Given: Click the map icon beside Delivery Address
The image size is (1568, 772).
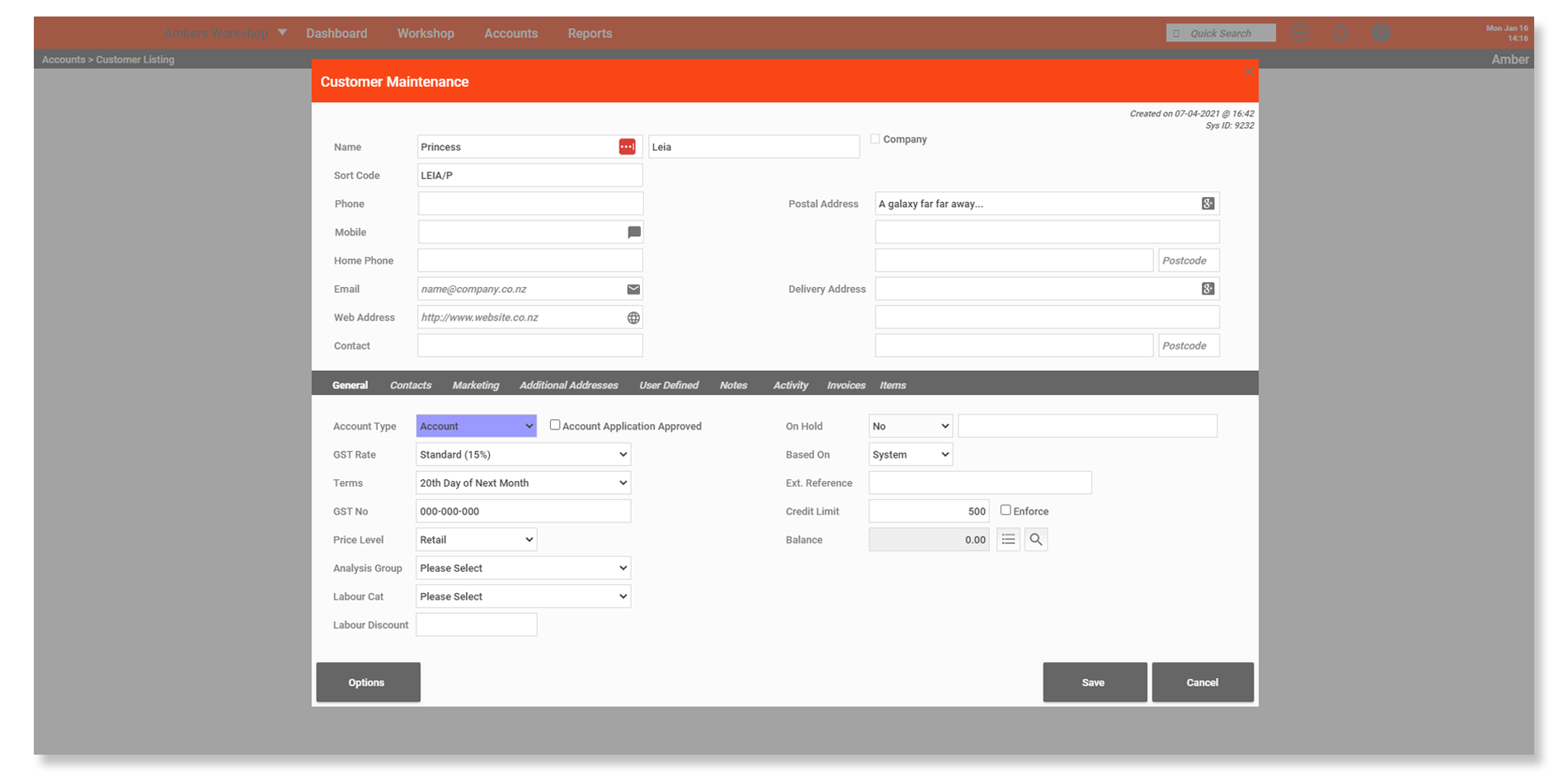Looking at the screenshot, I should [x=1208, y=289].
